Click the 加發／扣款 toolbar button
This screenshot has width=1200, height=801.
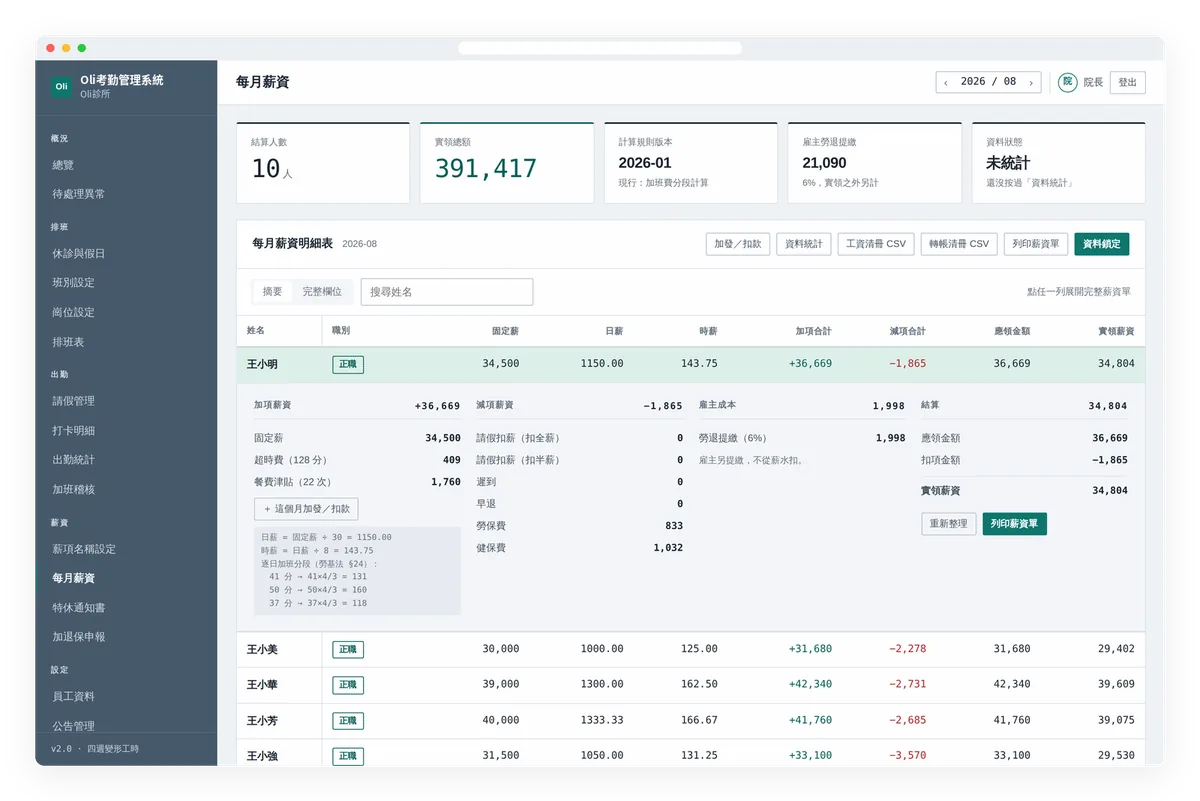point(738,244)
